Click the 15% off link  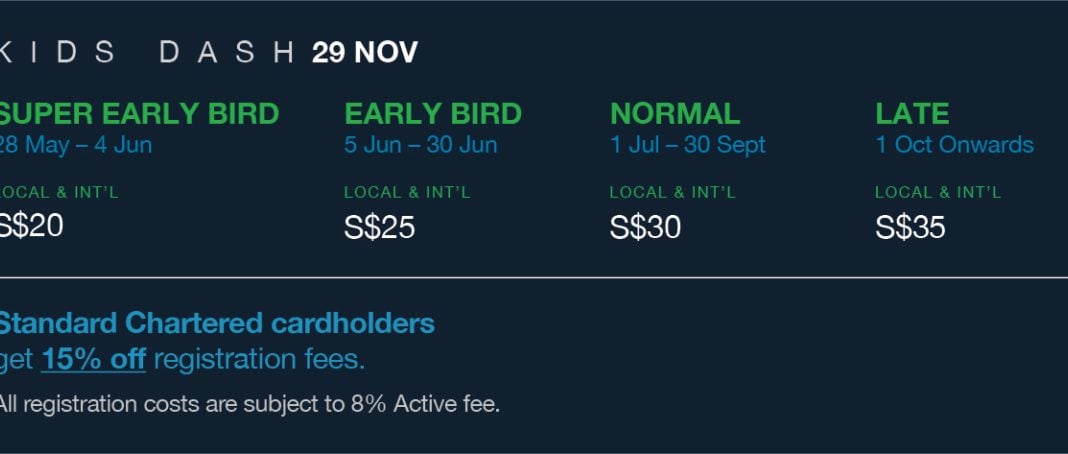click(93, 359)
